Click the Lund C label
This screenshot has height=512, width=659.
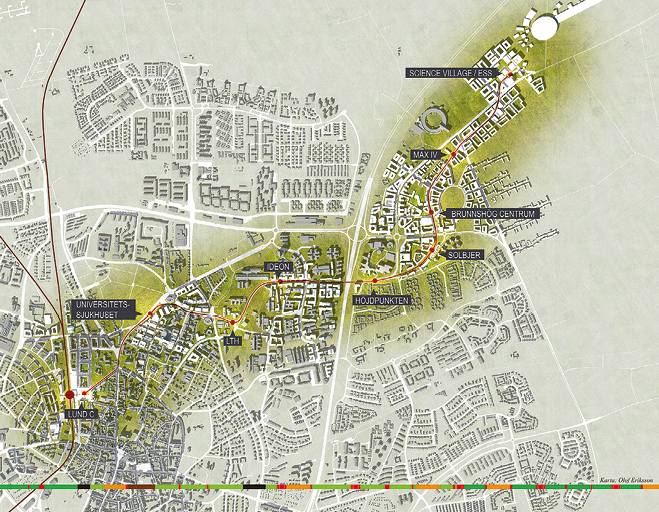coord(80,413)
